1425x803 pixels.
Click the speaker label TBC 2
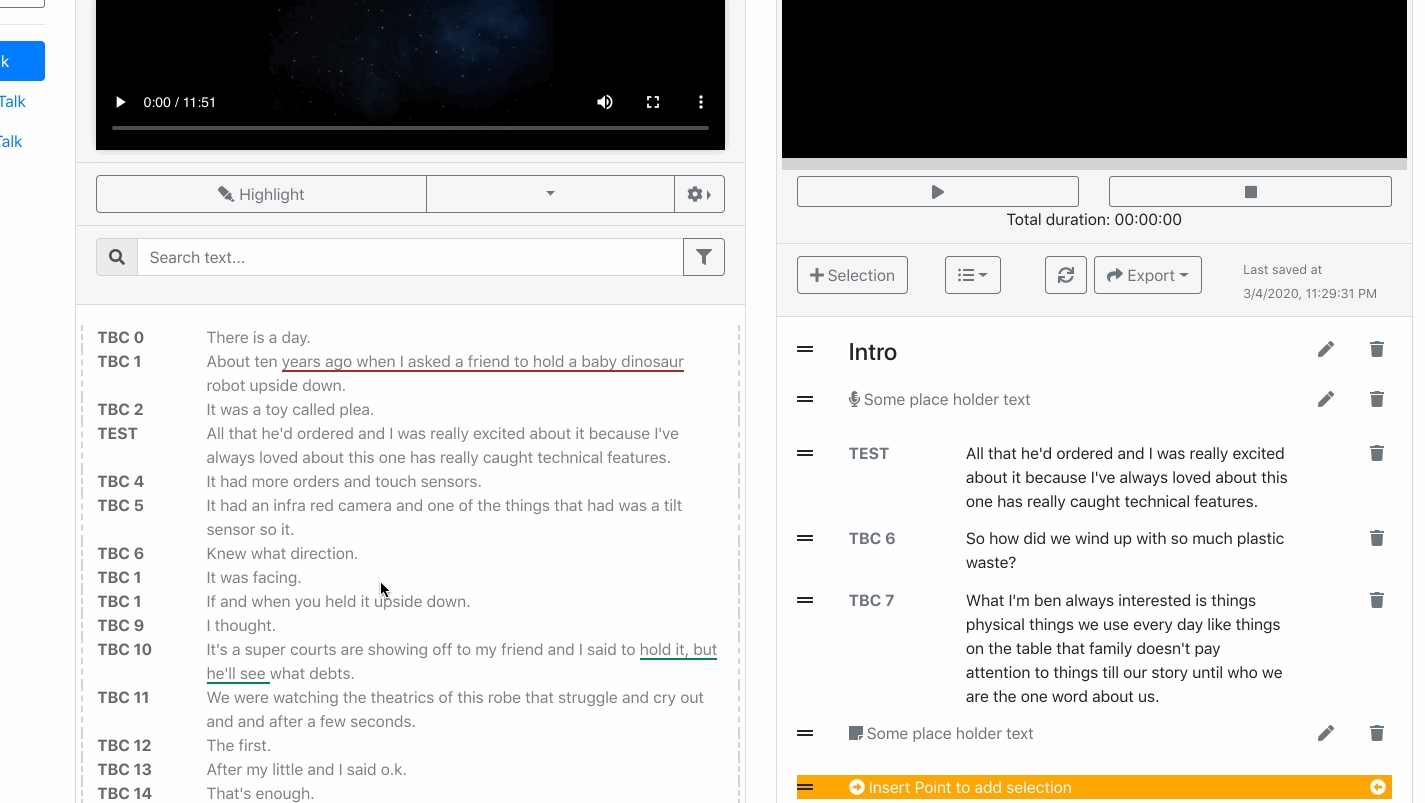120,410
